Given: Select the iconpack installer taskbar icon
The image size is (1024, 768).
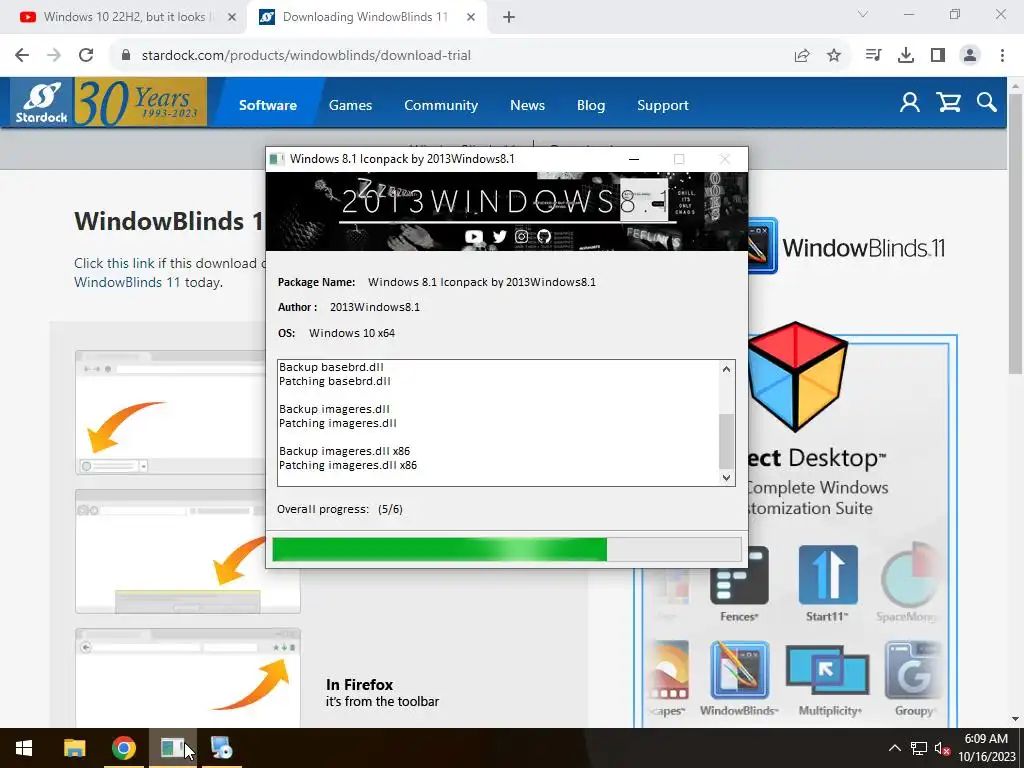Looking at the screenshot, I should point(172,748).
